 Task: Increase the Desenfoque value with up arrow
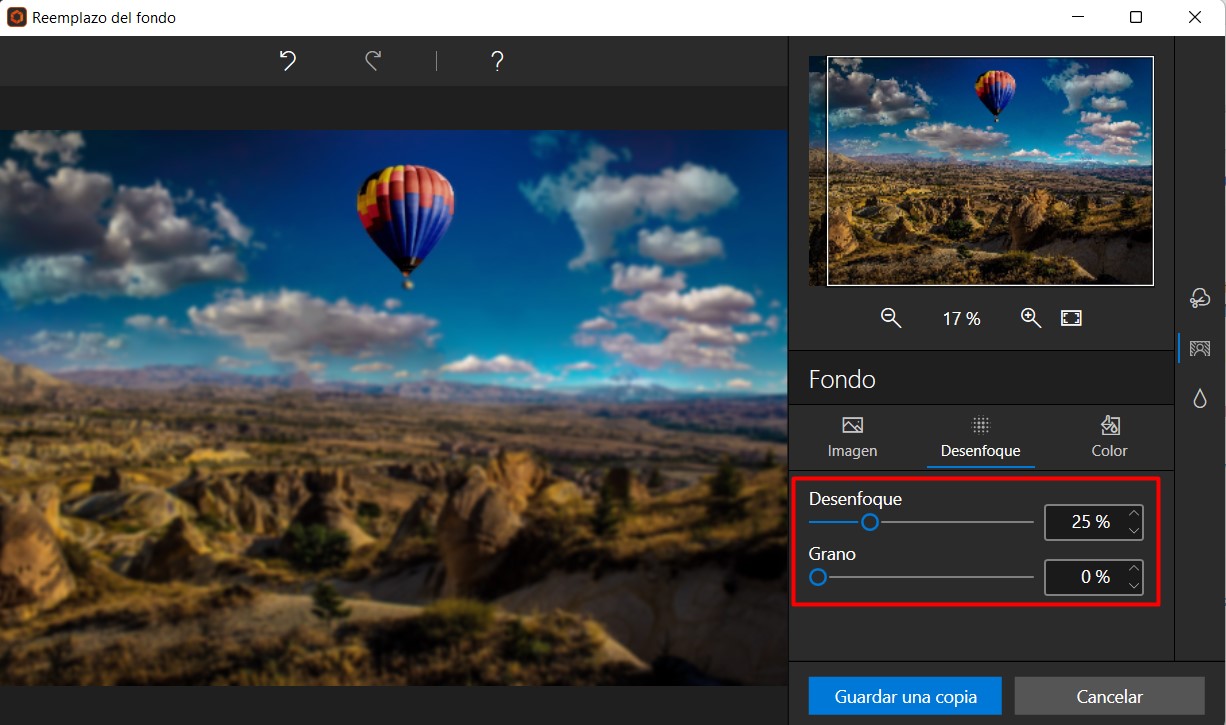1133,514
